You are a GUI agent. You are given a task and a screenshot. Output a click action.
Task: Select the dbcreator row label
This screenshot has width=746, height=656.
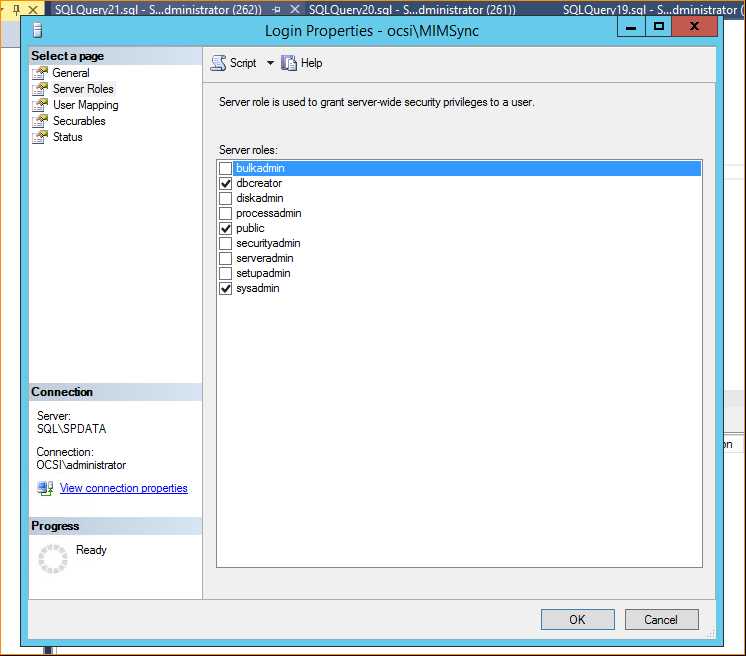pyautogui.click(x=259, y=183)
